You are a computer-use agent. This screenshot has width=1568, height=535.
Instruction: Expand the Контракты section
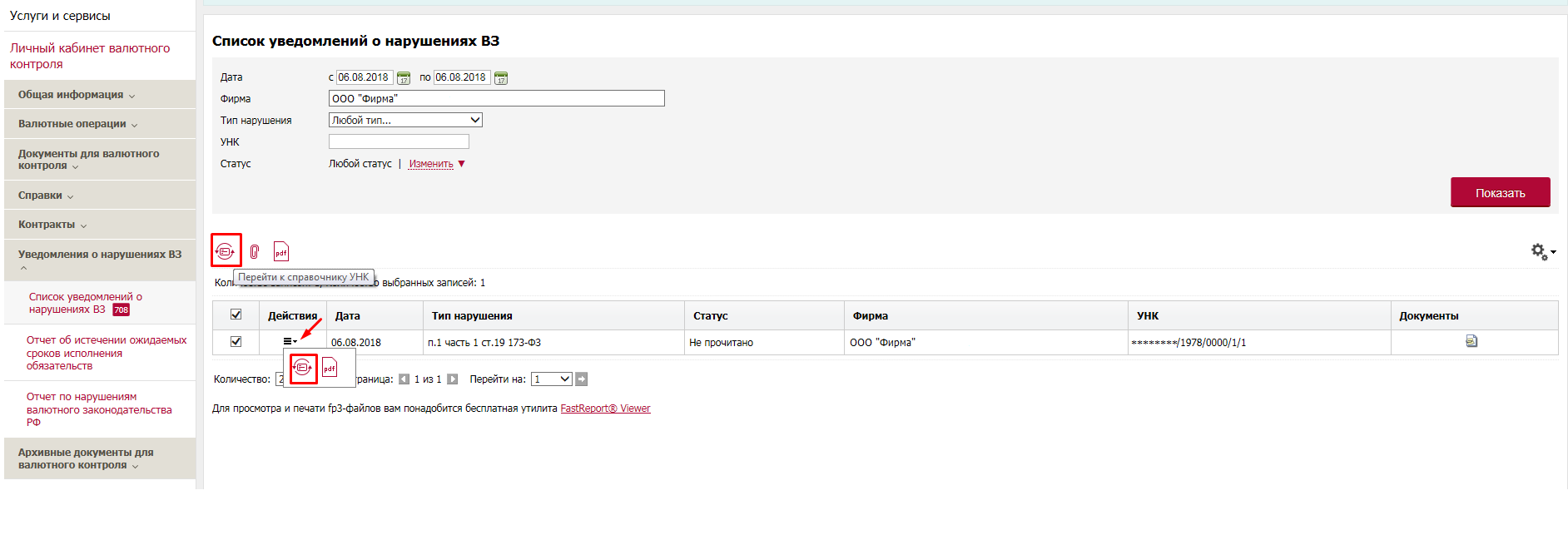point(100,225)
